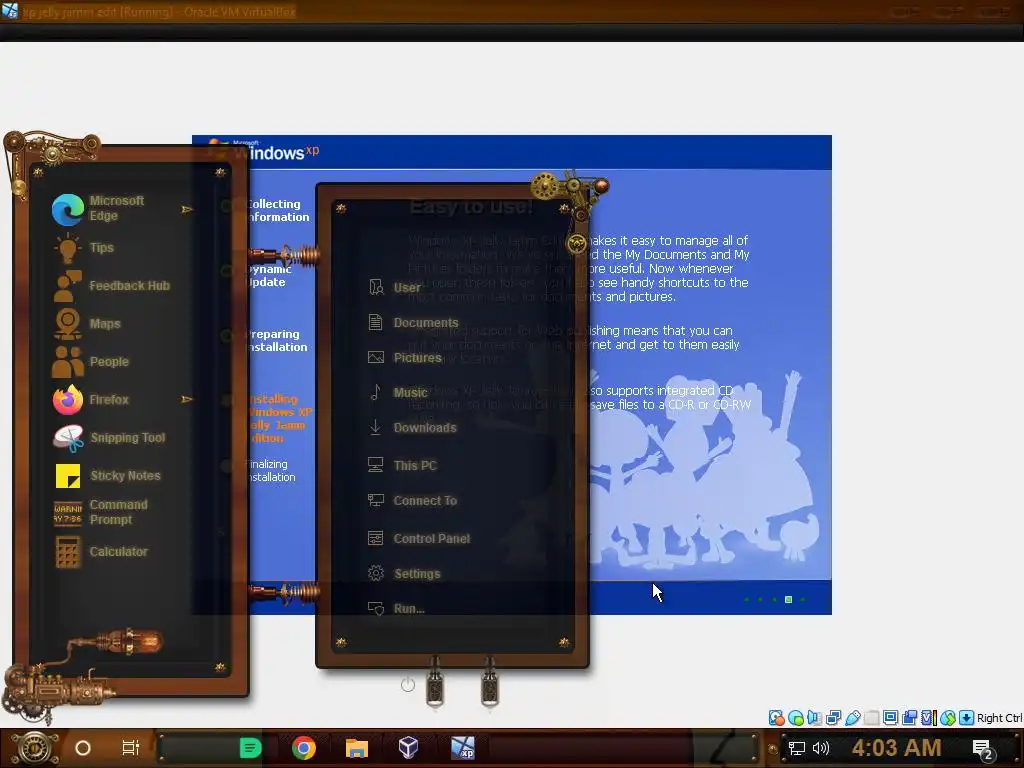Open the notification center icon
Screen dimensions: 1024x768
point(983,749)
